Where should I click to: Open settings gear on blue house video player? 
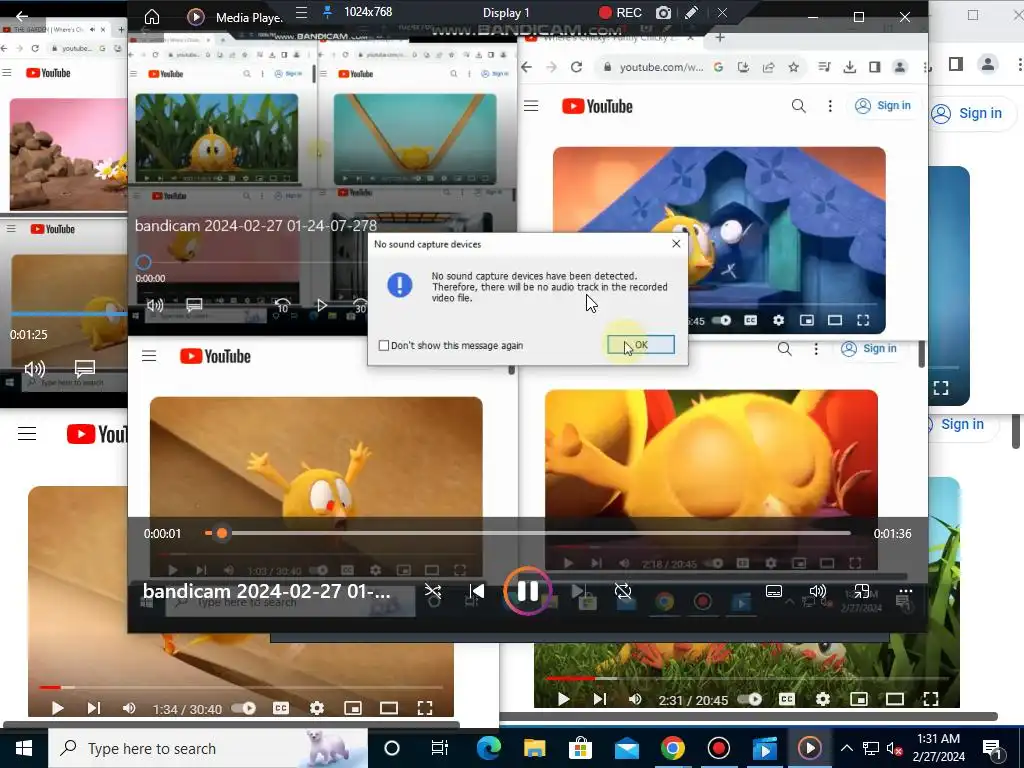tap(778, 320)
